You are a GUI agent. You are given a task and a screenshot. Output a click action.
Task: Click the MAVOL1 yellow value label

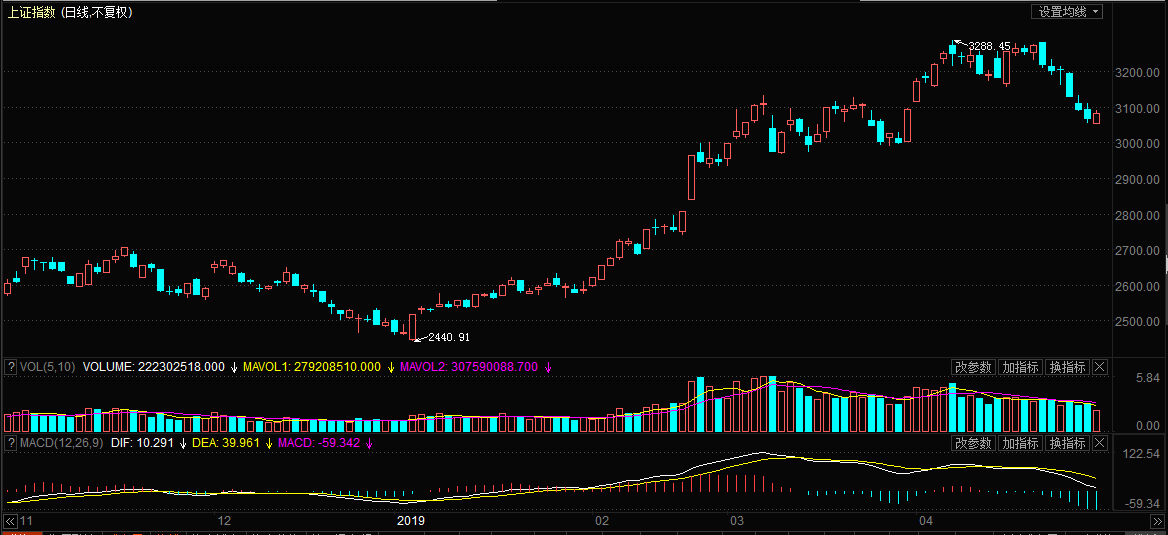tap(311, 367)
